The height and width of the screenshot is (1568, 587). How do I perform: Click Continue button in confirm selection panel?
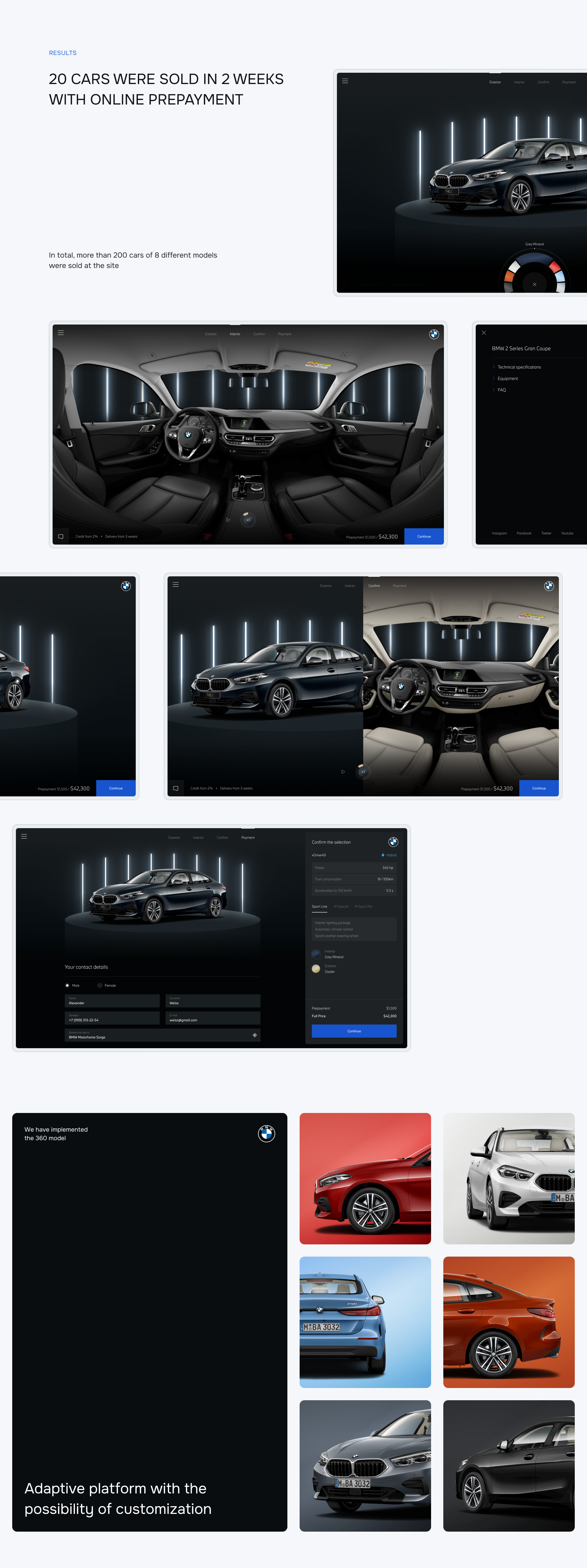click(354, 1030)
